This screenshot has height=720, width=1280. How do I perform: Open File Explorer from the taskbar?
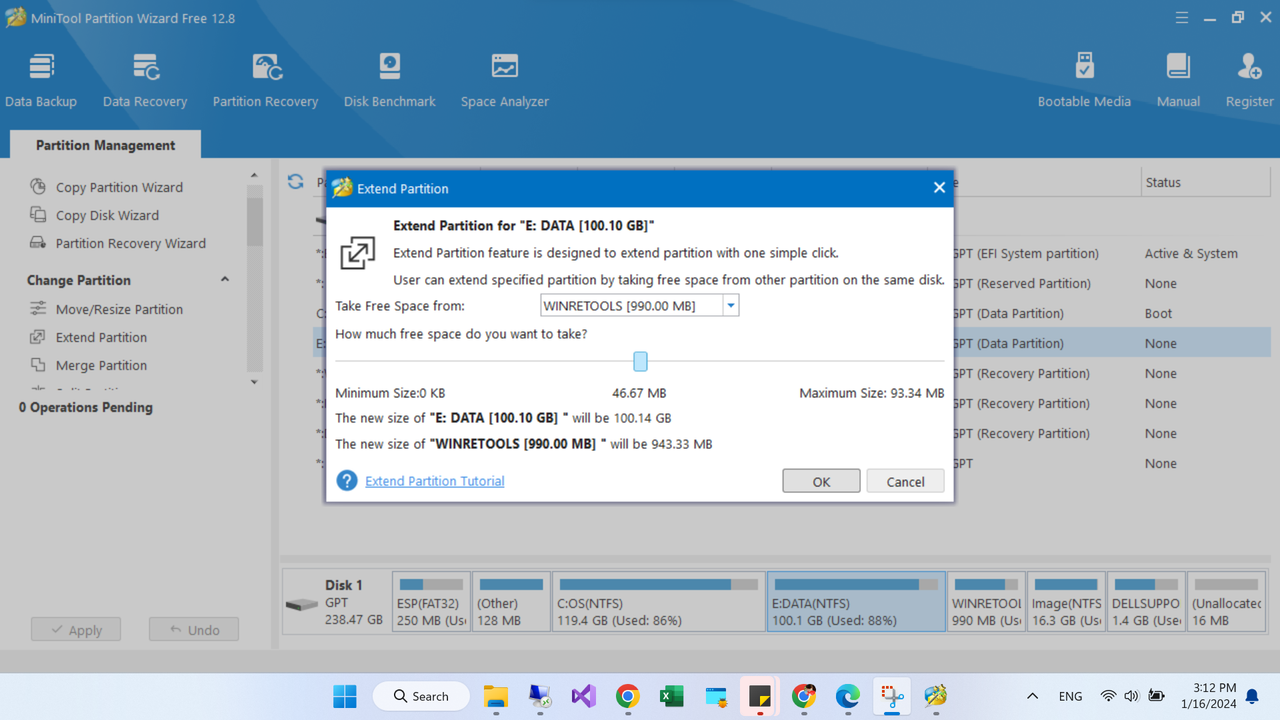coord(496,696)
